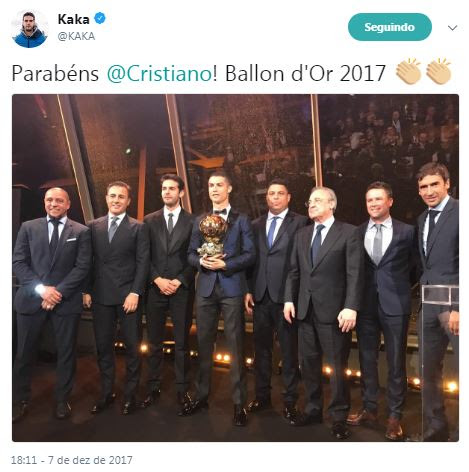
Task: Open the Kaka display name link
Action: [73, 19]
